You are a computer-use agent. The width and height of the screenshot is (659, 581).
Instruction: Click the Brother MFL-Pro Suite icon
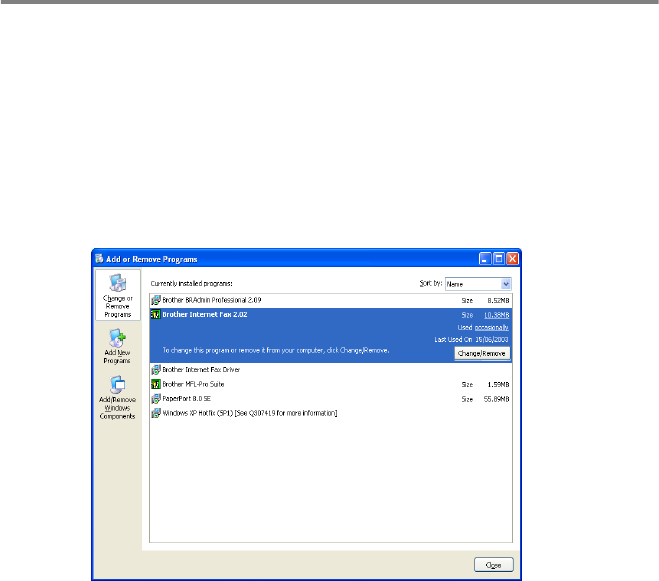point(156,384)
